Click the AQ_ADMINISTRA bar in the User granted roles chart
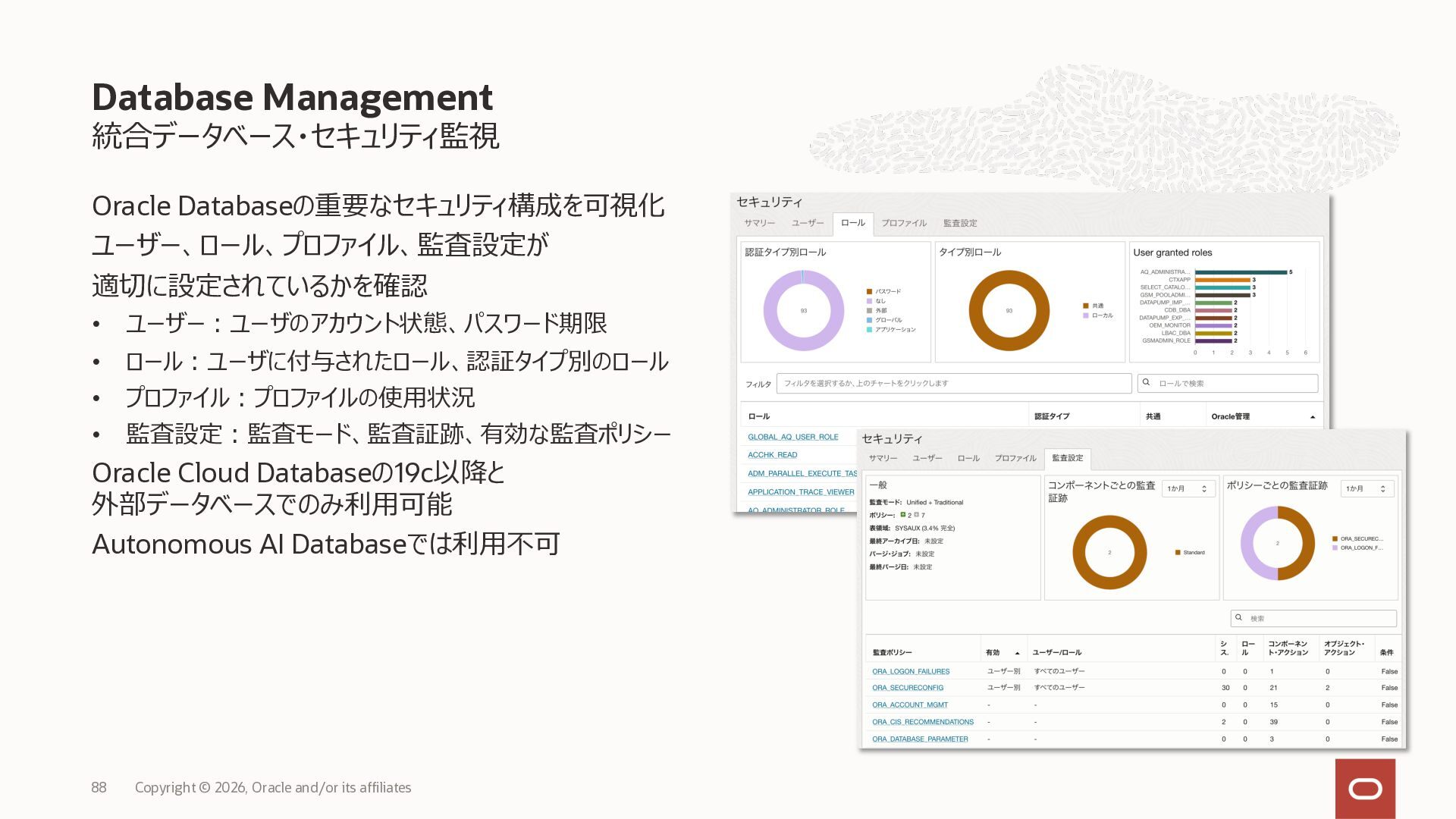This screenshot has height=819, width=1456. coord(1241,272)
